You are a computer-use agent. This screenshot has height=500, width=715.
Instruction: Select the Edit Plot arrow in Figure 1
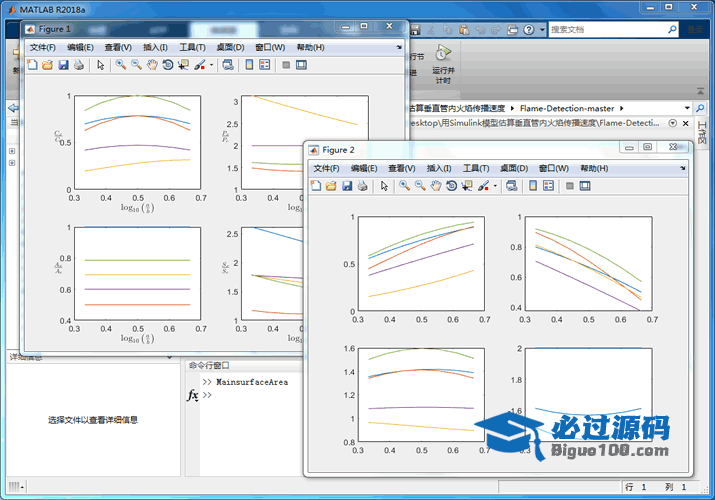click(101, 65)
